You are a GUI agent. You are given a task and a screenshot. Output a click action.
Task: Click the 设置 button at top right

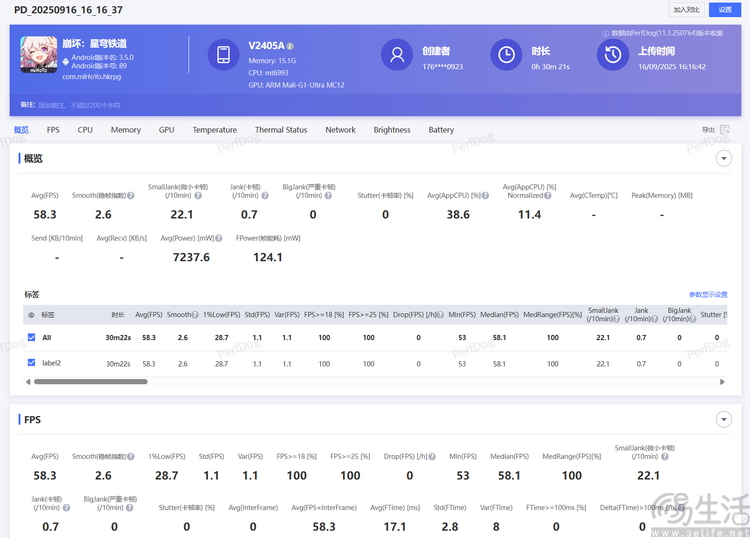pos(726,9)
